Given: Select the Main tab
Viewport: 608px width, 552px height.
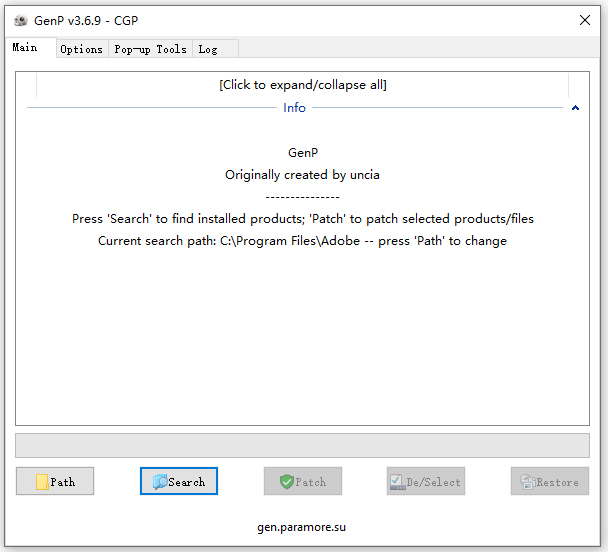Looking at the screenshot, I should [x=25, y=48].
